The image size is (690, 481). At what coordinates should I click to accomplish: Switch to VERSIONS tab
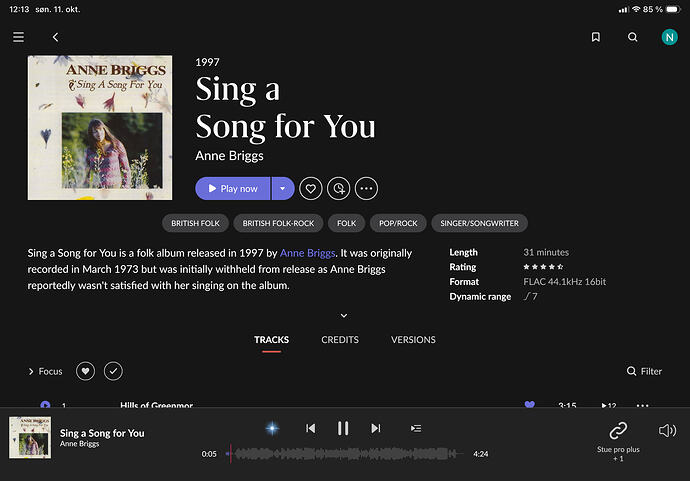point(413,340)
